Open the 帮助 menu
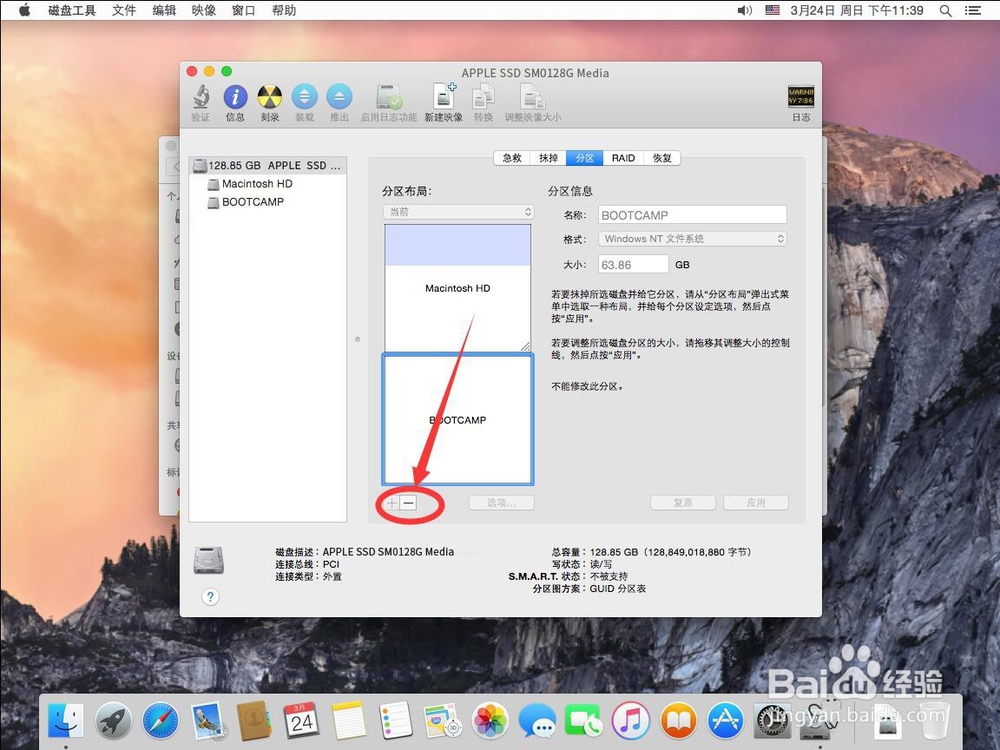The image size is (1000, 750). (x=284, y=10)
